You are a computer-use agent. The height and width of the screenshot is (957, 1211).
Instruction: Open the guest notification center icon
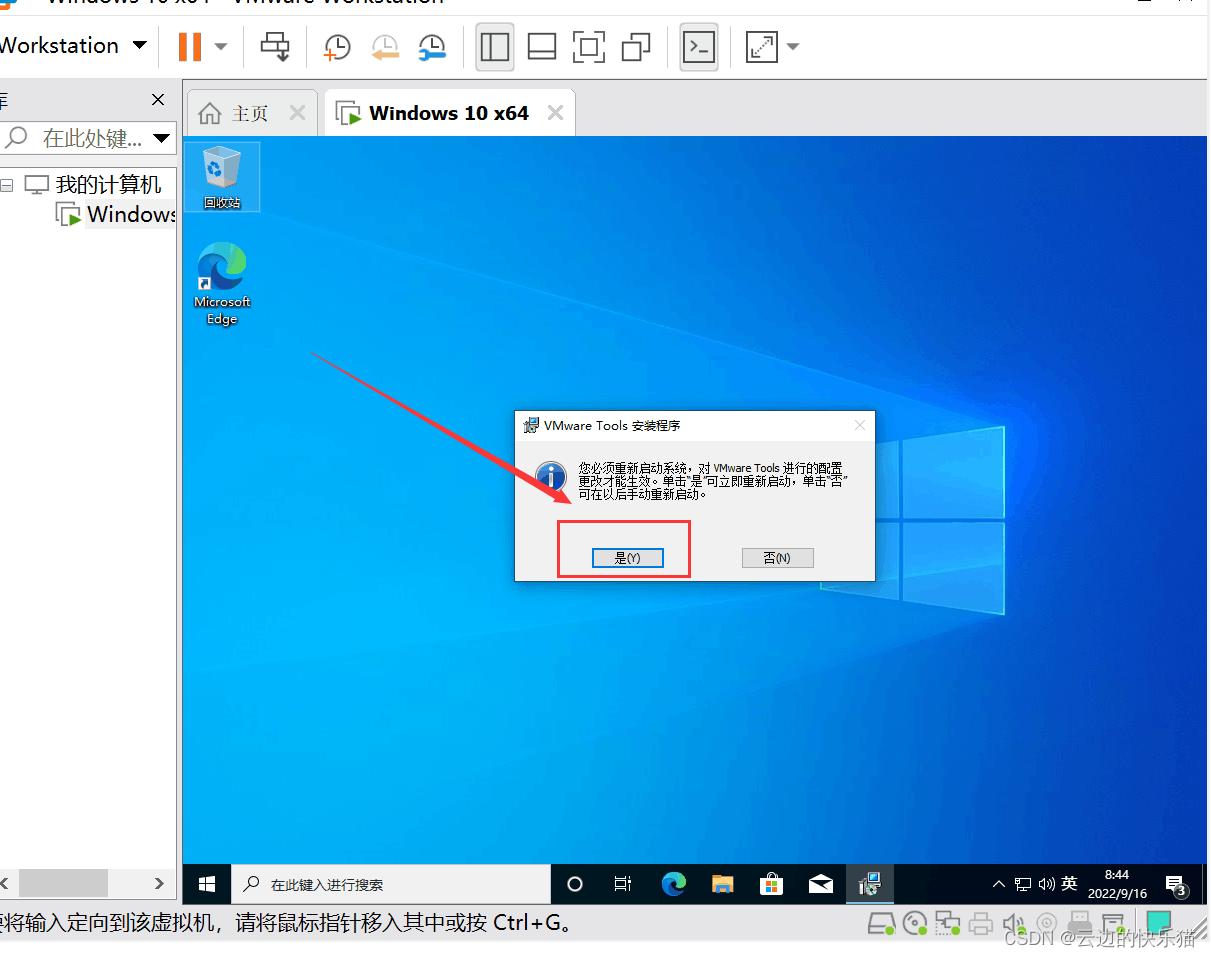[x=1177, y=884]
